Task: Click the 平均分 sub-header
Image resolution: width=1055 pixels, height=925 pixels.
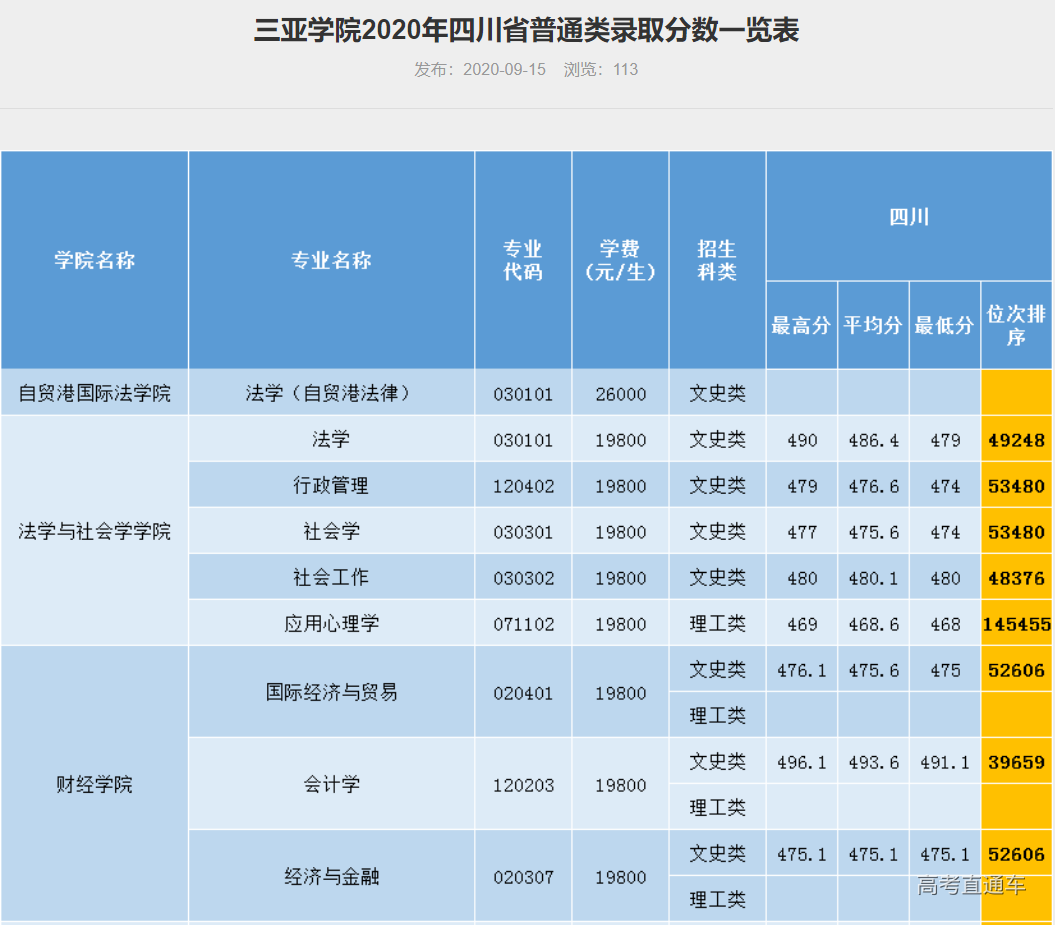Action: pos(872,324)
